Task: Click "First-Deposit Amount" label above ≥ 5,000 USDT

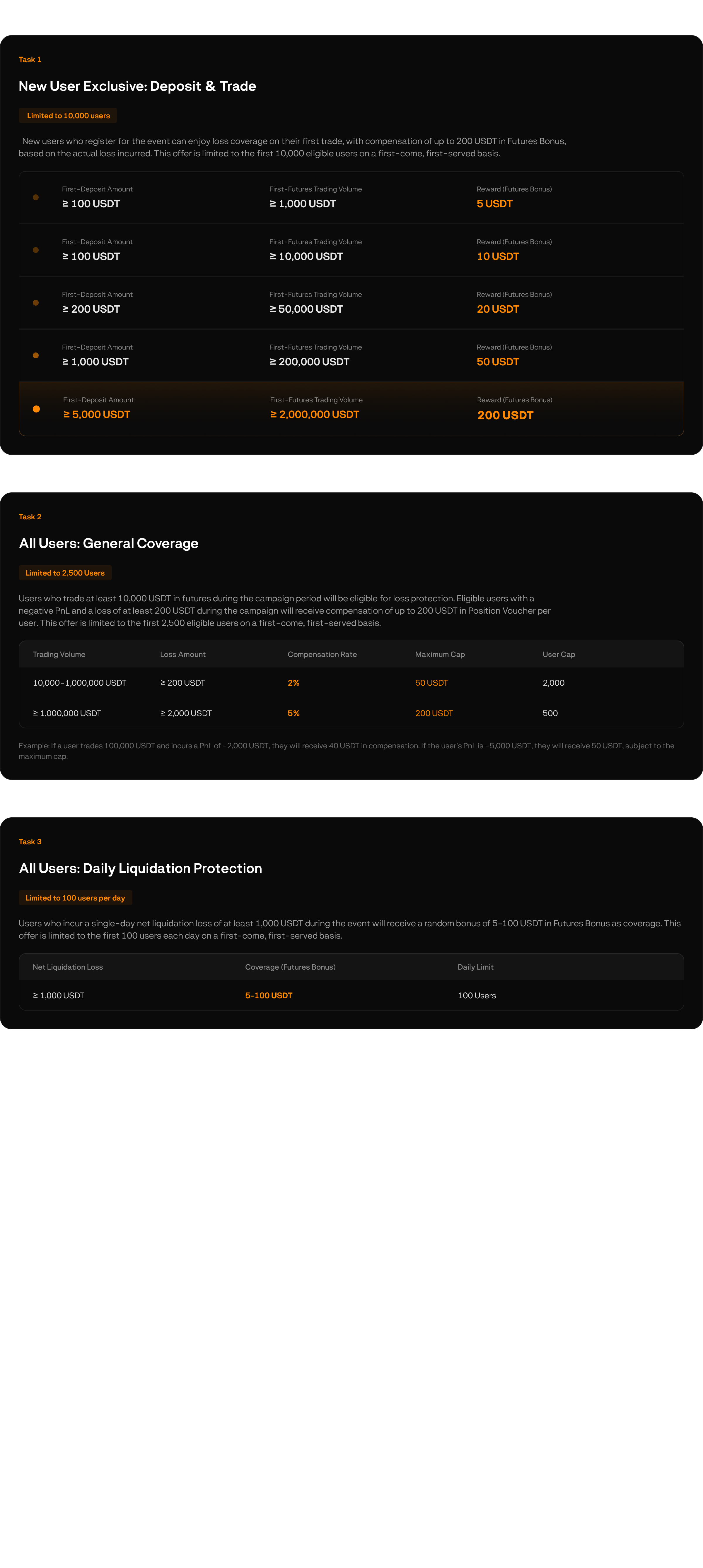Action: (x=99, y=400)
